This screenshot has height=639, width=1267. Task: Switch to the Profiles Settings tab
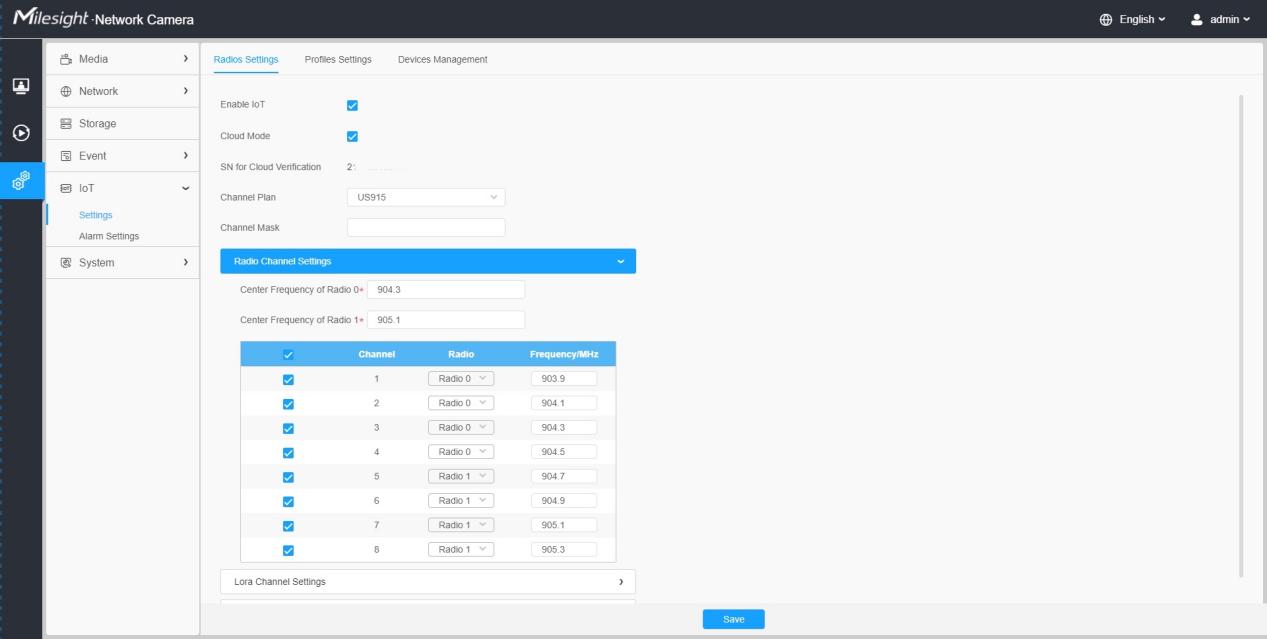[x=338, y=60]
